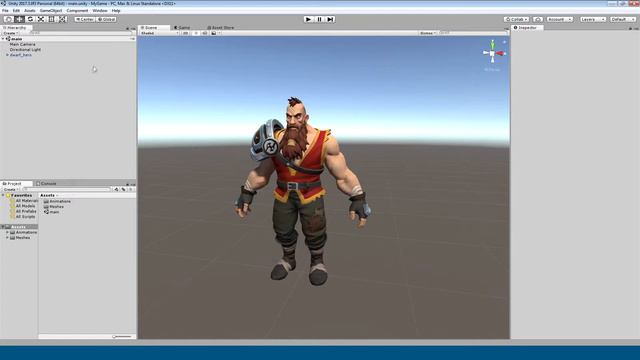
Task: Switch to the Console tab
Action: coord(46,184)
